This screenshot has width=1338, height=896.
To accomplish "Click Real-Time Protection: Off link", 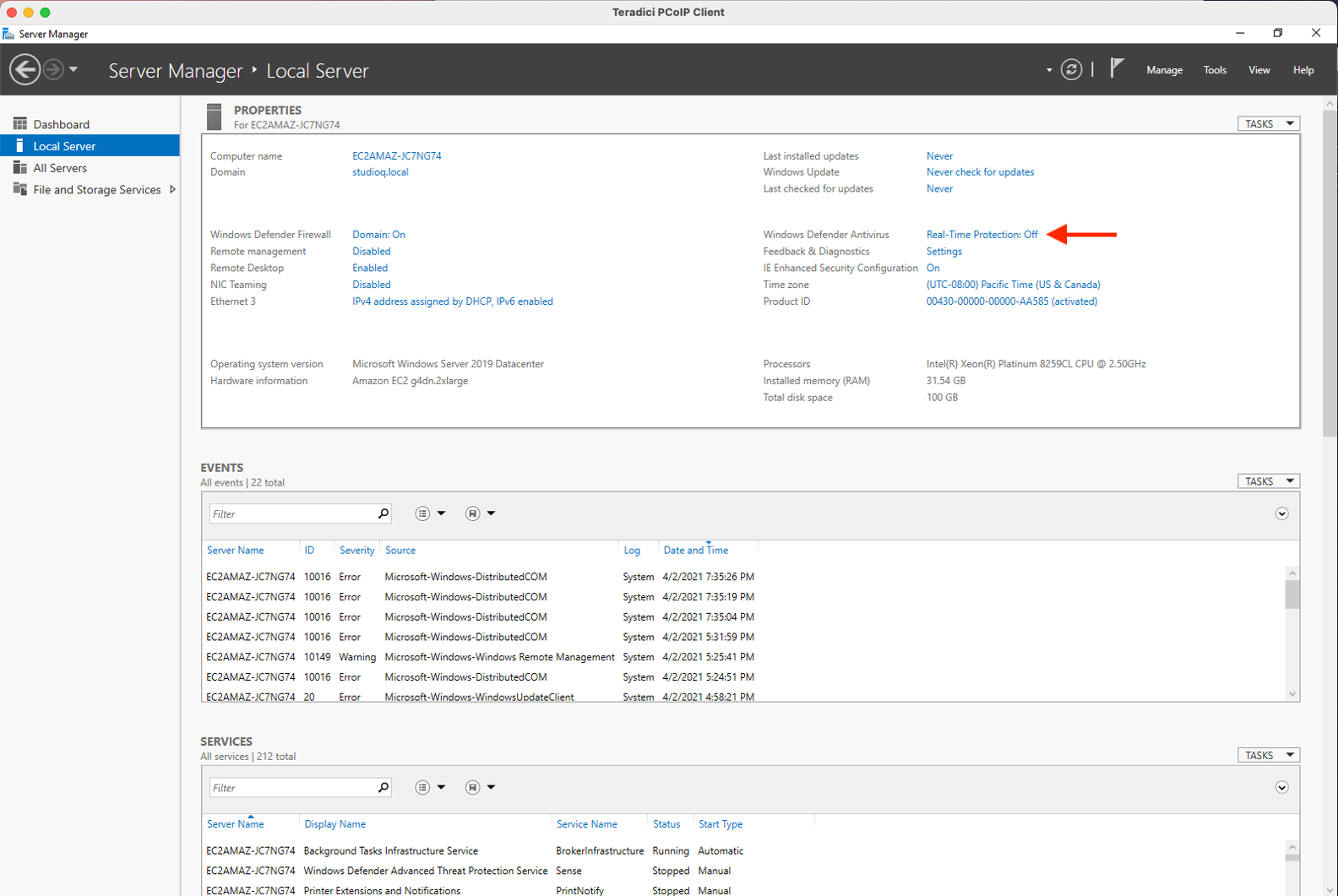I will tap(982, 235).
